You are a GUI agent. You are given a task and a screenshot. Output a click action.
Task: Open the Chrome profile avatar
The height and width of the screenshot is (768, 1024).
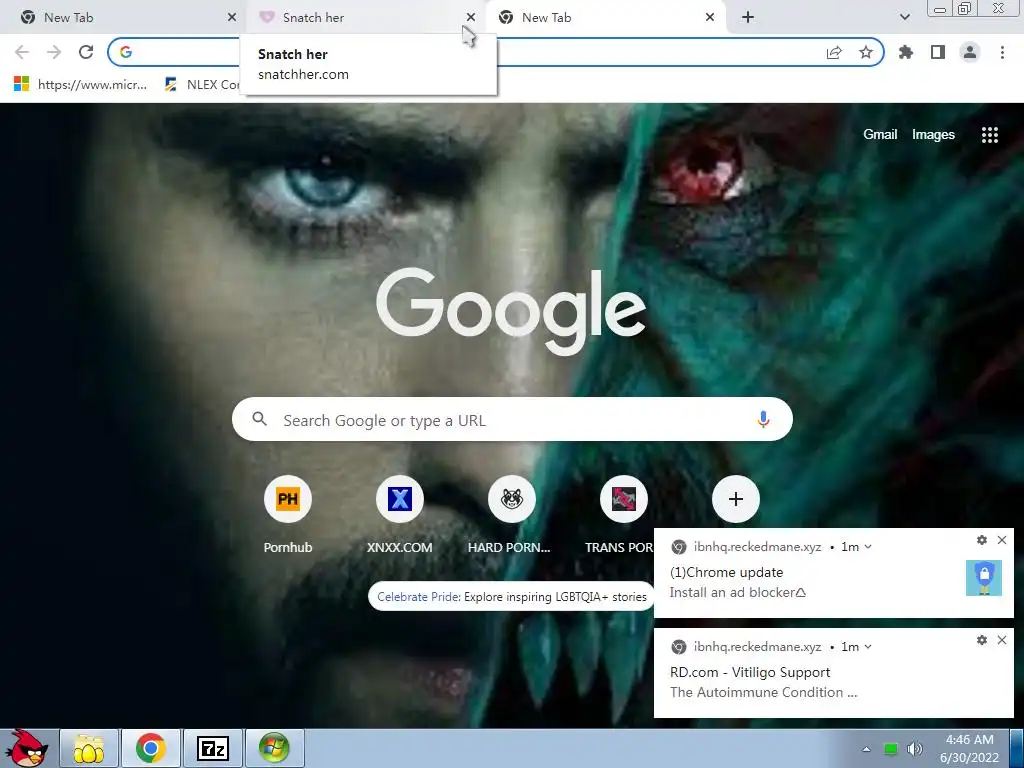point(970,52)
